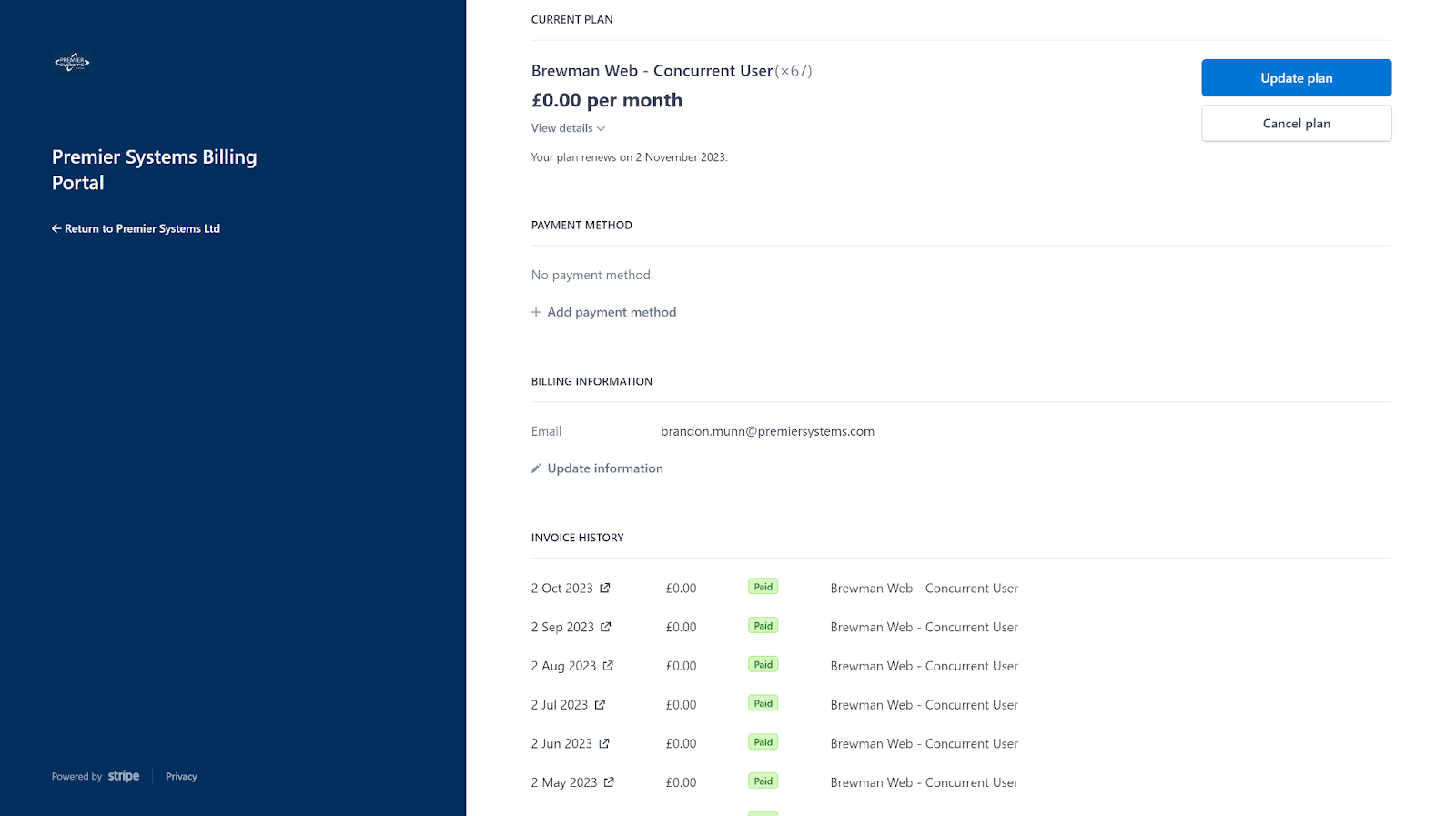1456x816 pixels.
Task: Click the BILLING INFORMATION section heading
Action: tap(591, 381)
